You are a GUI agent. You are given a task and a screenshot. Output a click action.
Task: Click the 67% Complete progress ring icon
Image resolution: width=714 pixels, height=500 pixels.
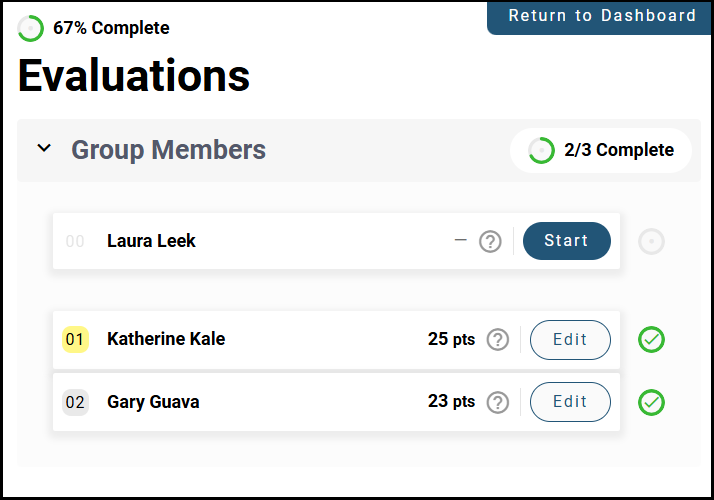tap(31, 29)
